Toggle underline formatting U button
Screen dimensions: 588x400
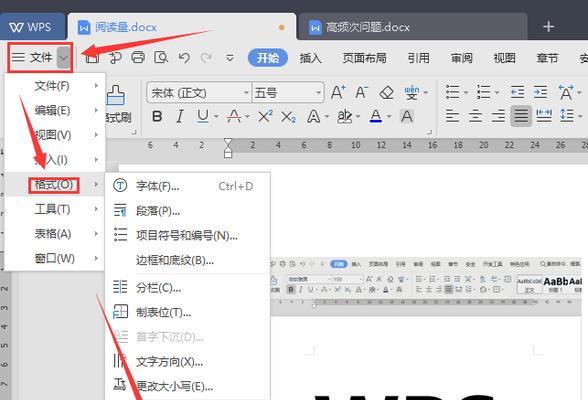pos(203,117)
